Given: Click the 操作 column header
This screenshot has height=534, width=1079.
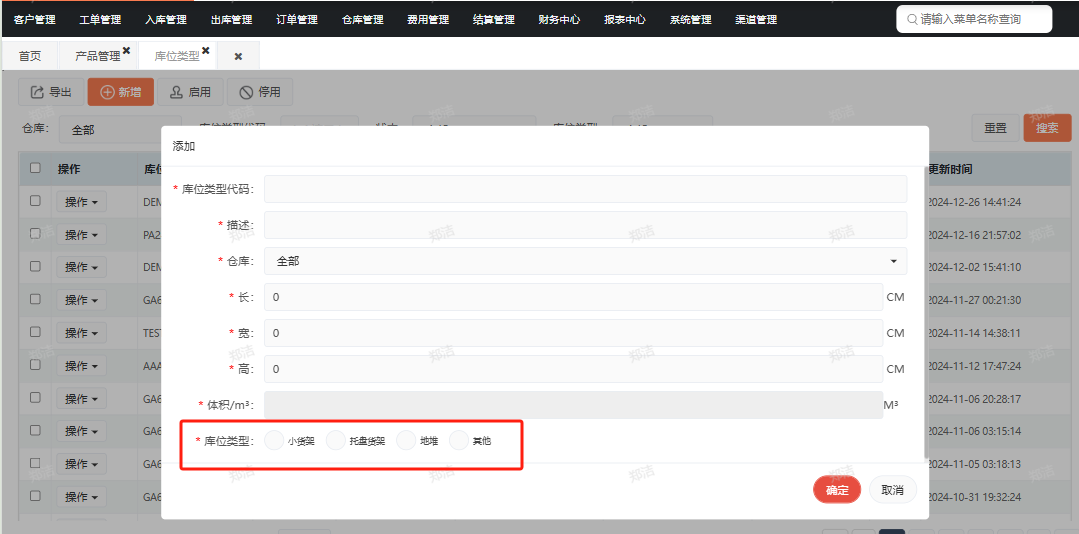Looking at the screenshot, I should (70, 169).
